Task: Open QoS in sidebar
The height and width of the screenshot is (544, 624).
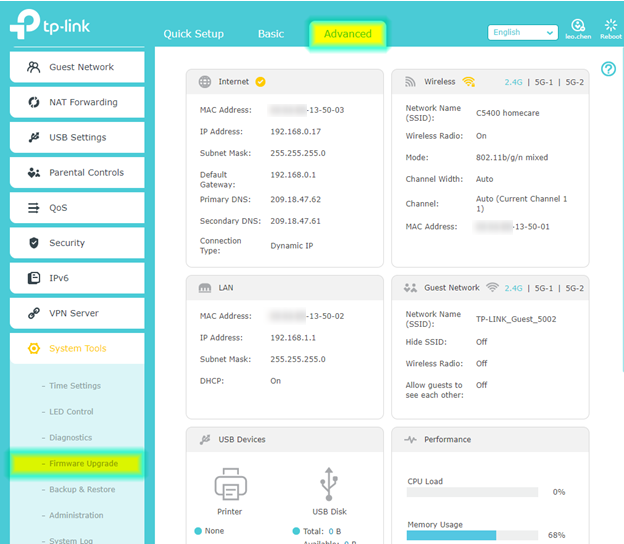Action: [77, 208]
